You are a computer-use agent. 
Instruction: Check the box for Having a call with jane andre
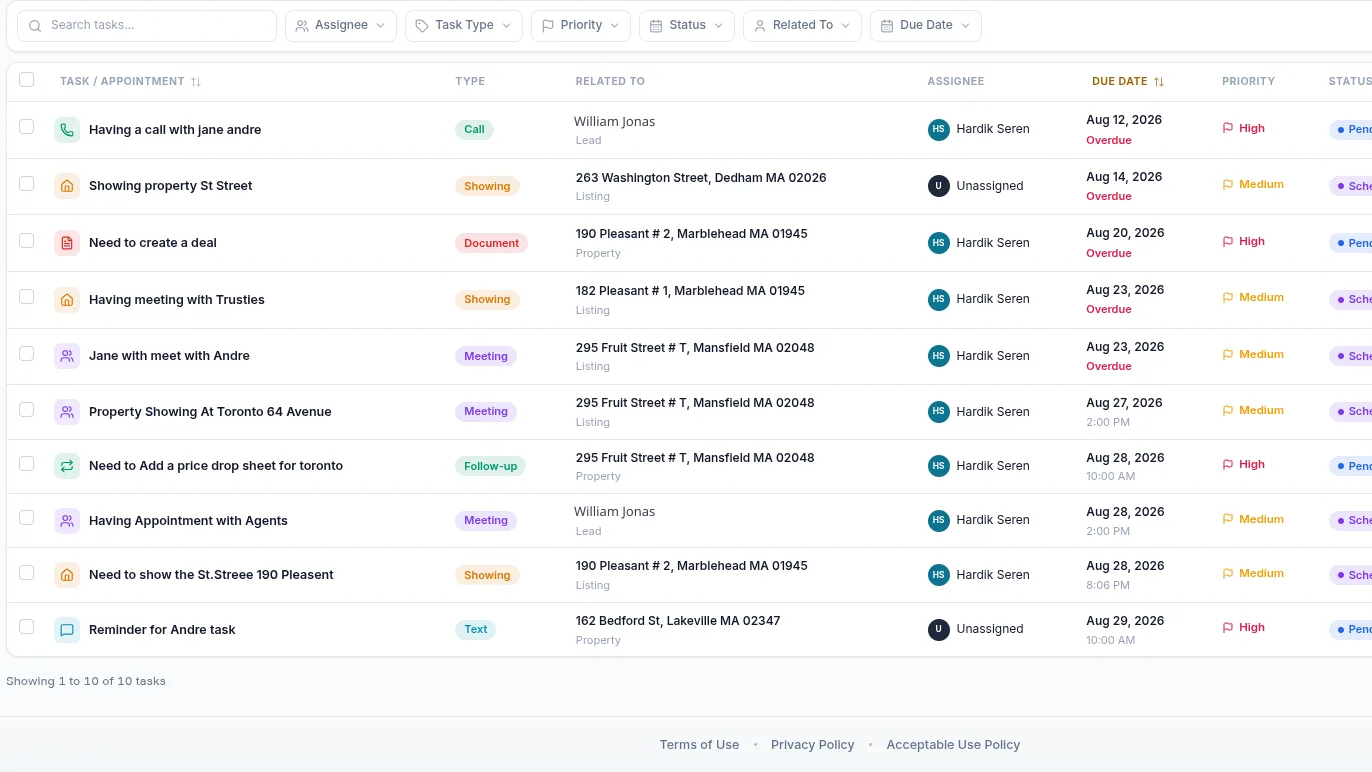(27, 127)
